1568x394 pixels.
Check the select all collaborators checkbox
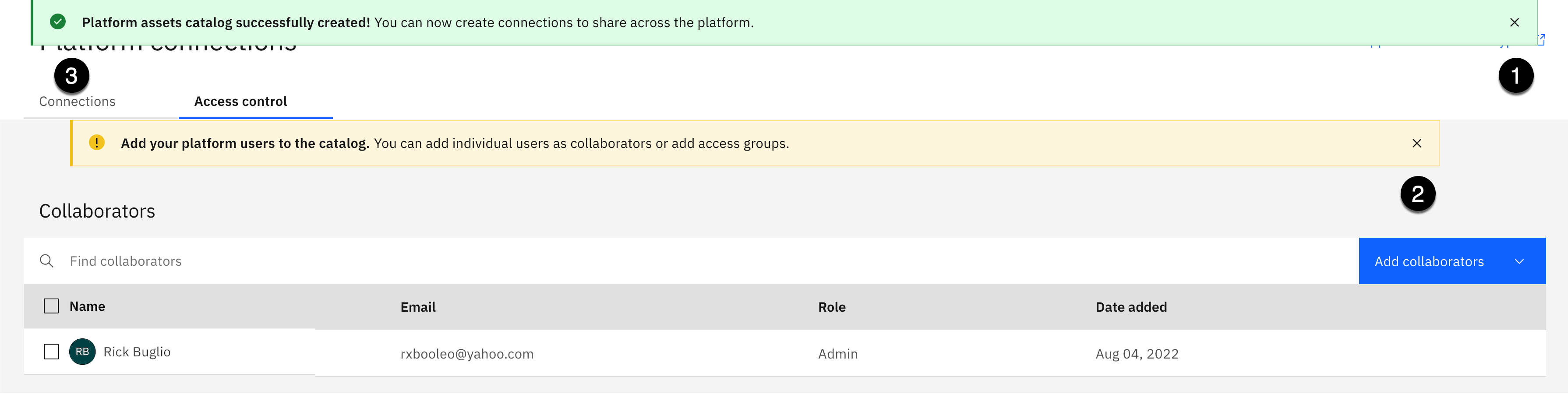click(x=52, y=306)
